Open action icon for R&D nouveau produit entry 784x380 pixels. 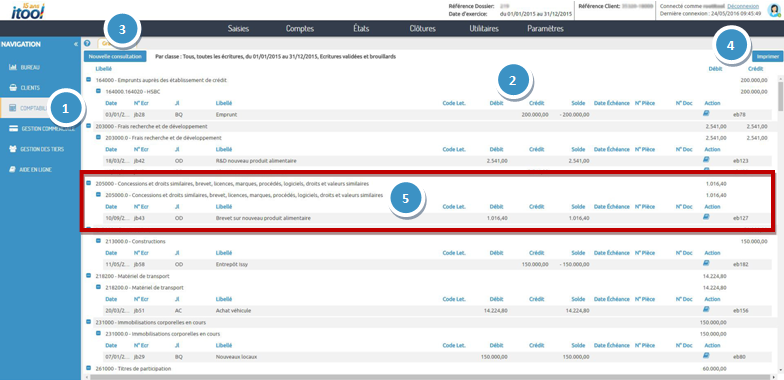[x=706, y=160]
